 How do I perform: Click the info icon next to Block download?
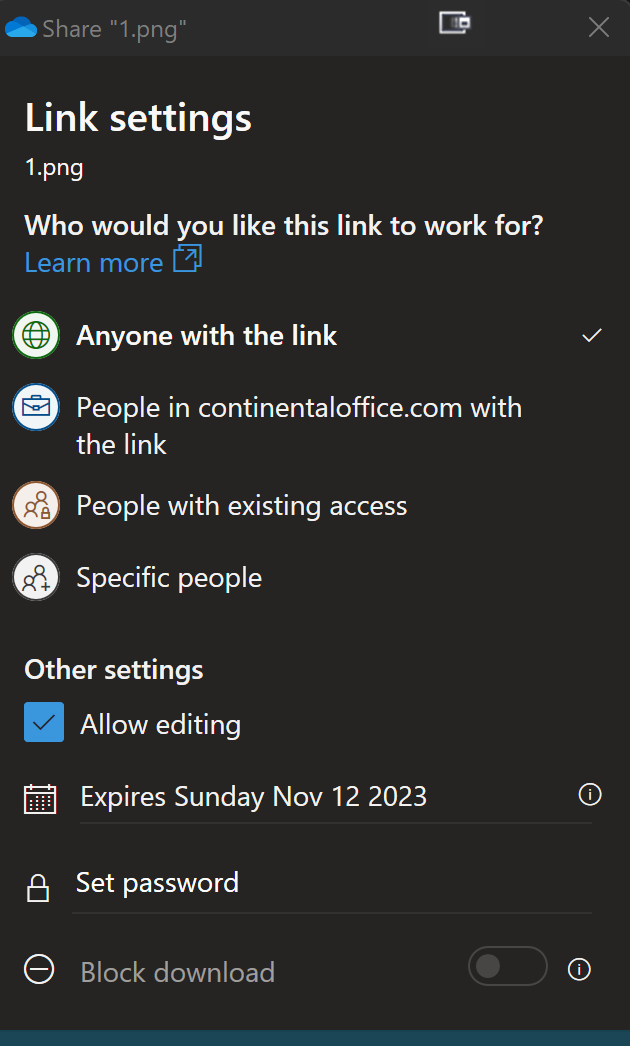tap(579, 969)
